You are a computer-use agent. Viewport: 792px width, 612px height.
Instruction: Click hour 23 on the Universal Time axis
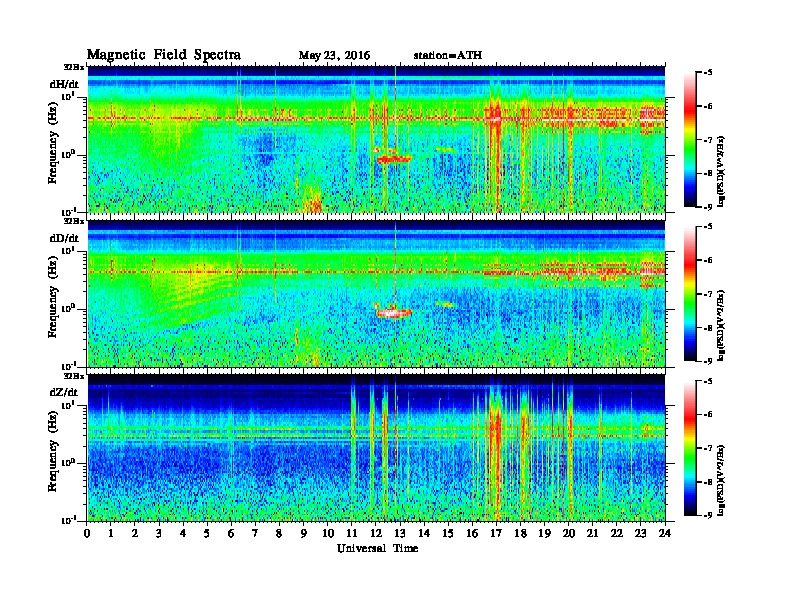640,533
